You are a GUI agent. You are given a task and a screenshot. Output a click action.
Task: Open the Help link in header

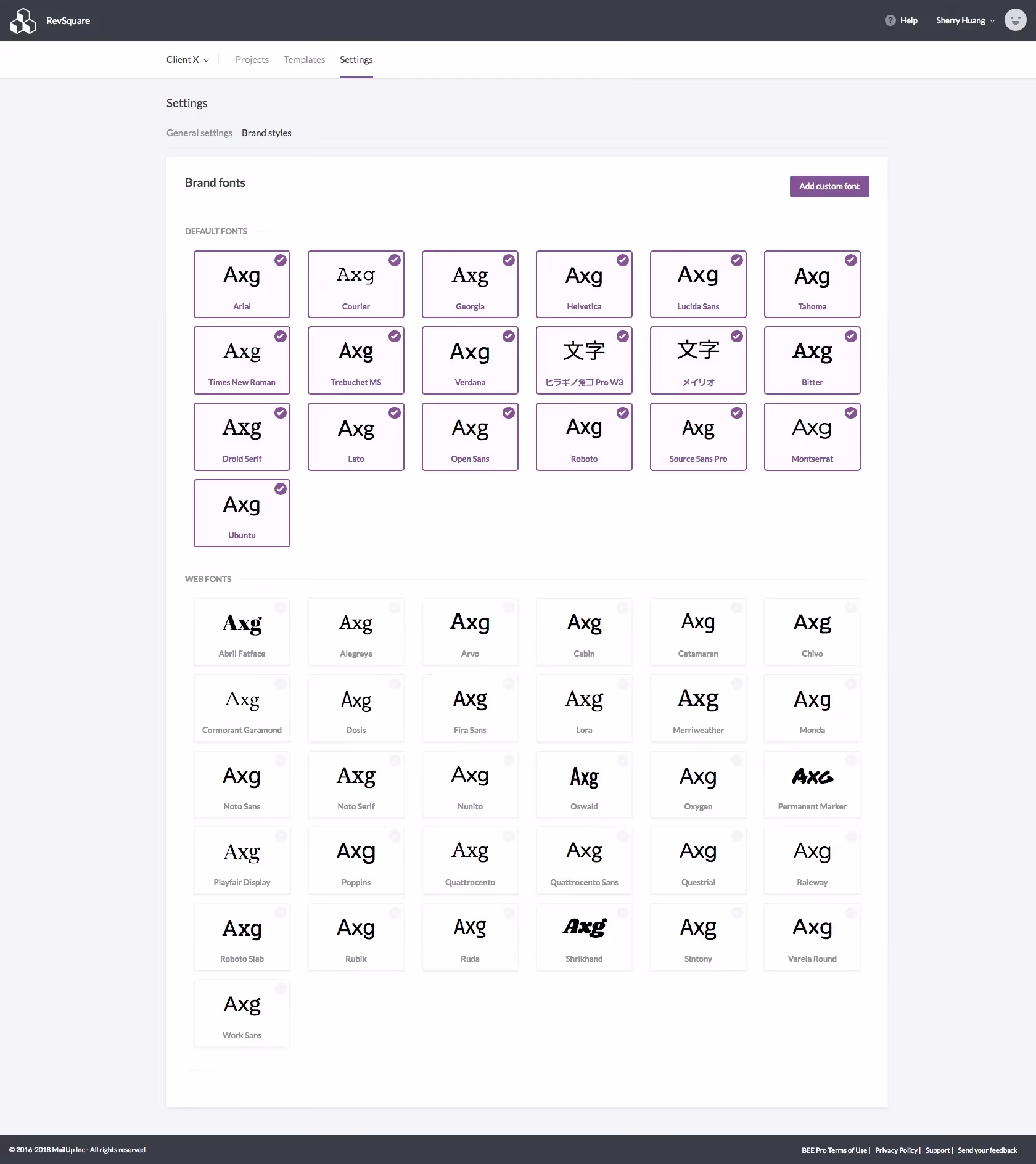(908, 20)
